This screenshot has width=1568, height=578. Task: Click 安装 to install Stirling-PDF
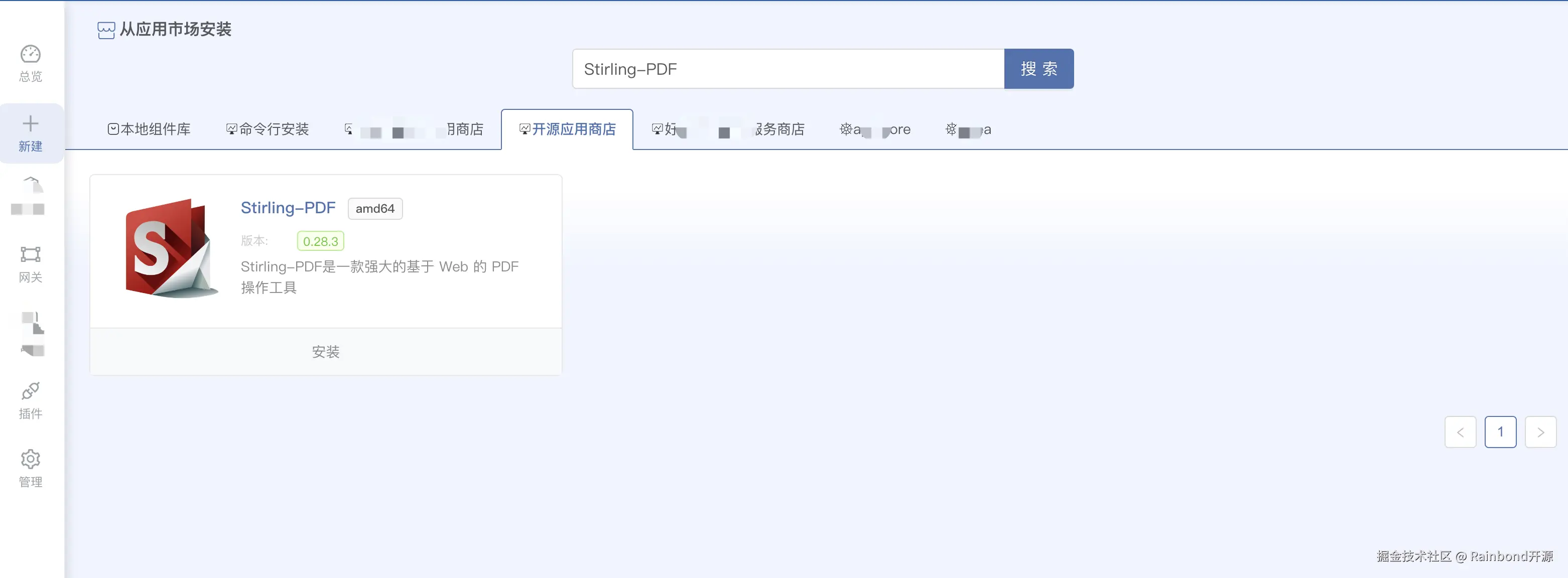[x=326, y=352]
